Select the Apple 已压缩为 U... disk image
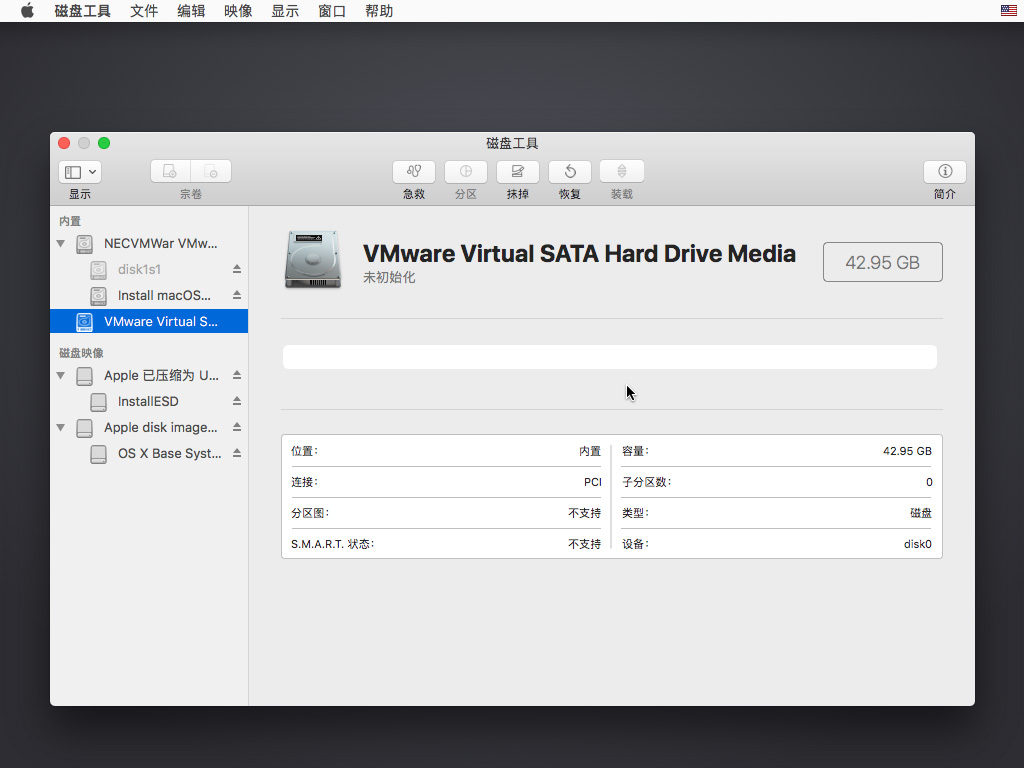 pyautogui.click(x=149, y=376)
